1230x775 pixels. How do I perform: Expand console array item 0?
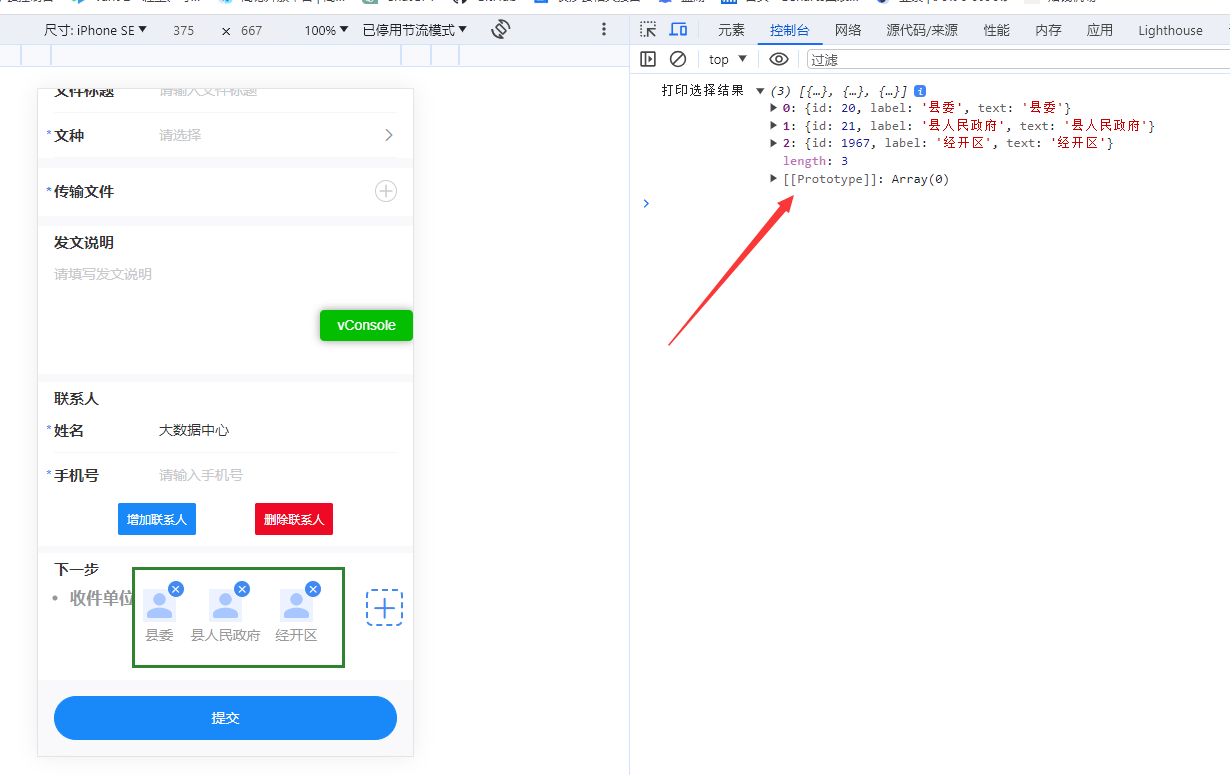click(773, 107)
